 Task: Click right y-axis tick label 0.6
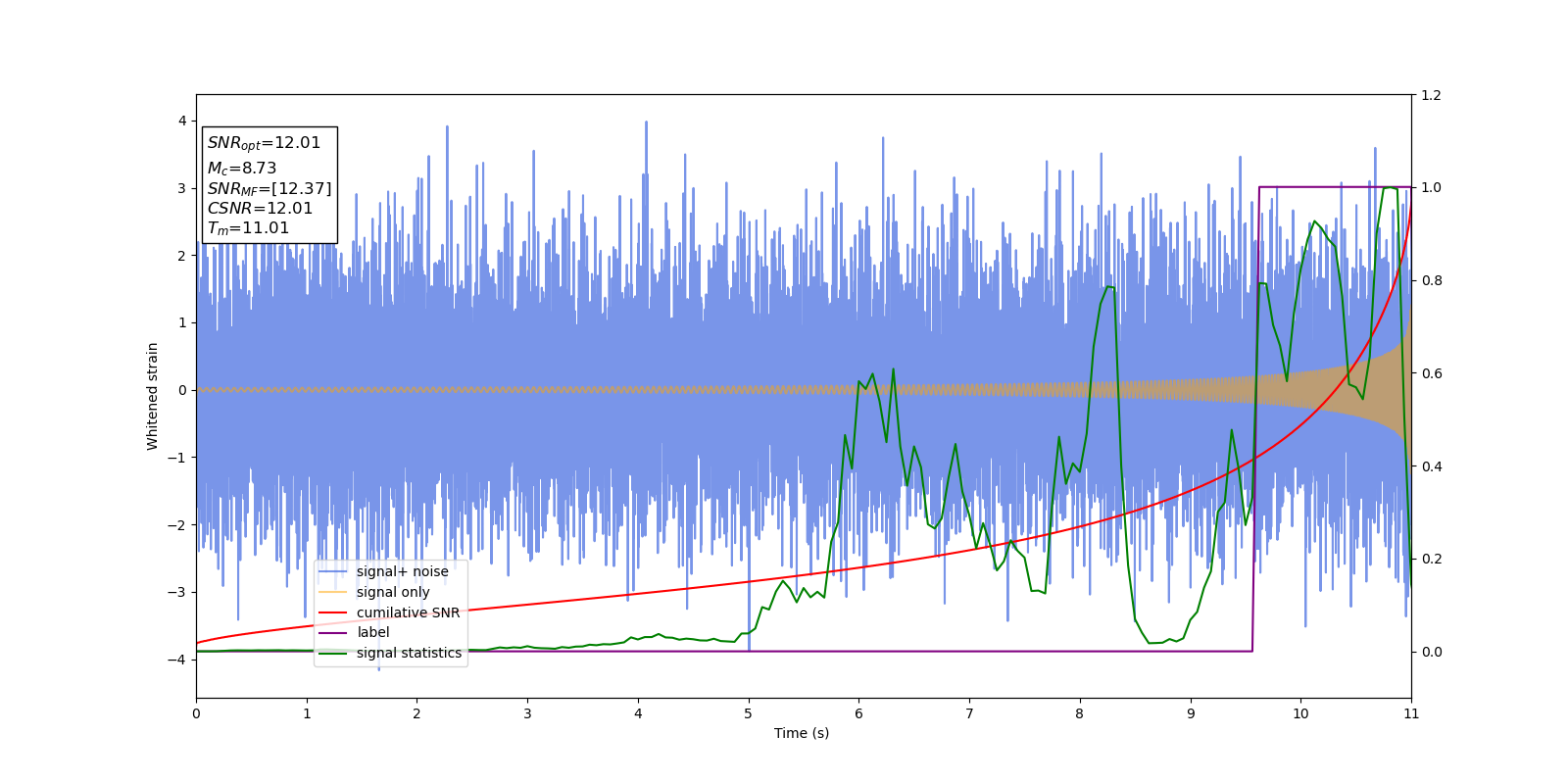coord(1431,373)
